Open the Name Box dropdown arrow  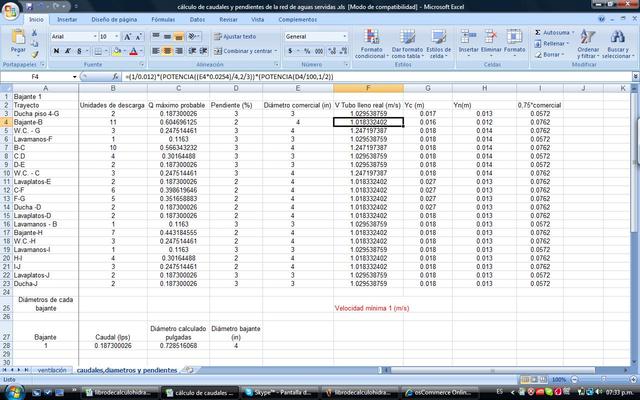click(74, 77)
